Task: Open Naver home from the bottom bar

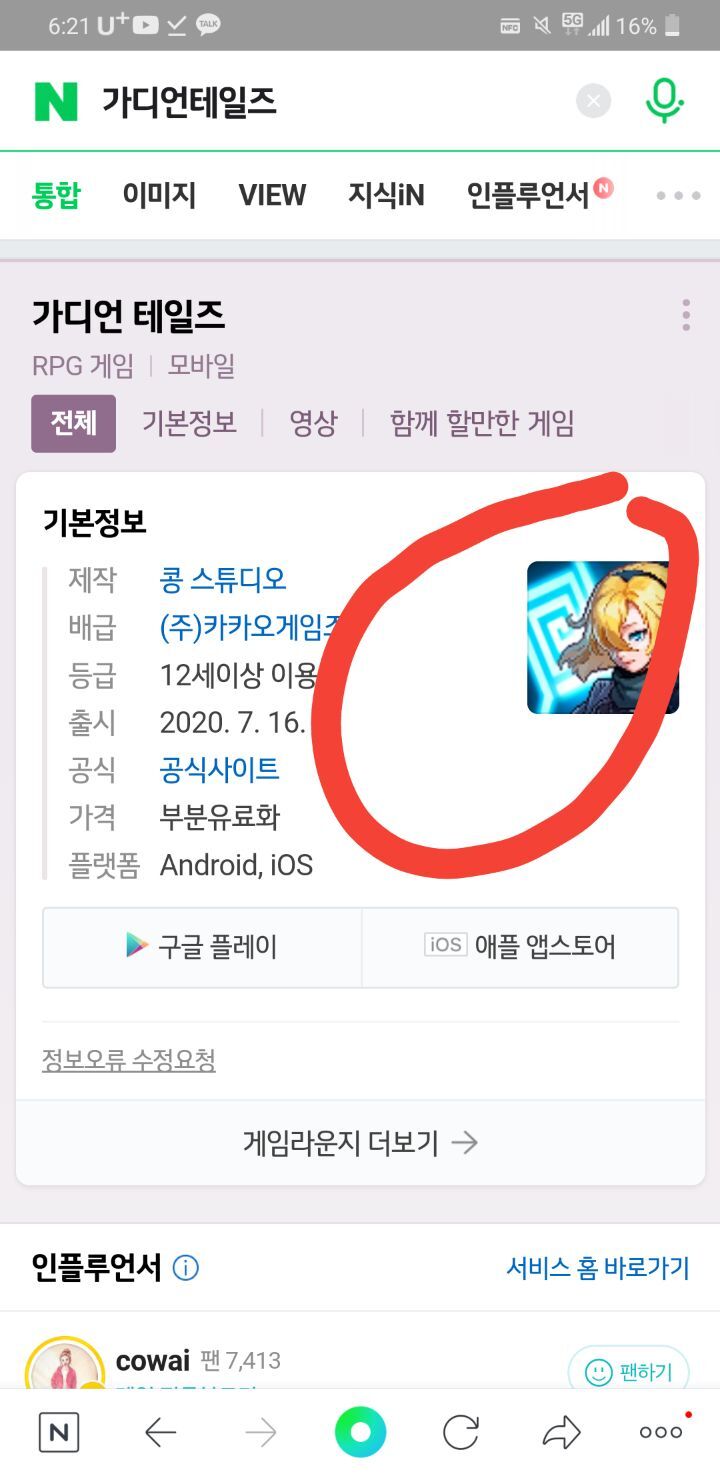Action: click(59, 1433)
